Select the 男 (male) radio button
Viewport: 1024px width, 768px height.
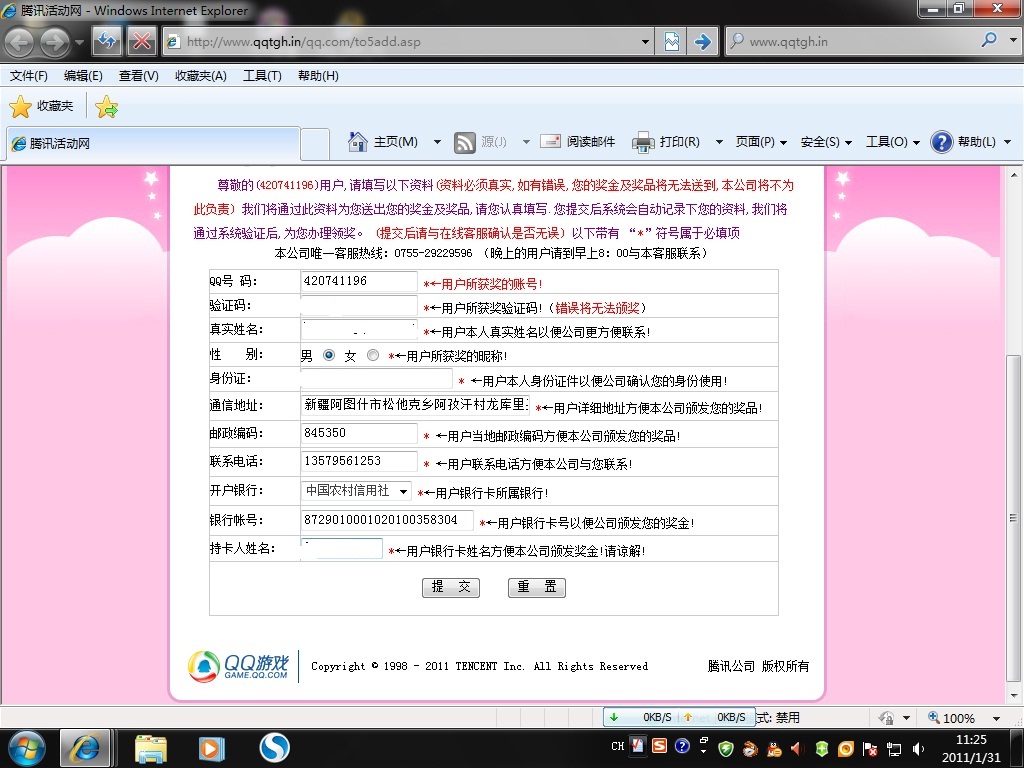point(329,355)
